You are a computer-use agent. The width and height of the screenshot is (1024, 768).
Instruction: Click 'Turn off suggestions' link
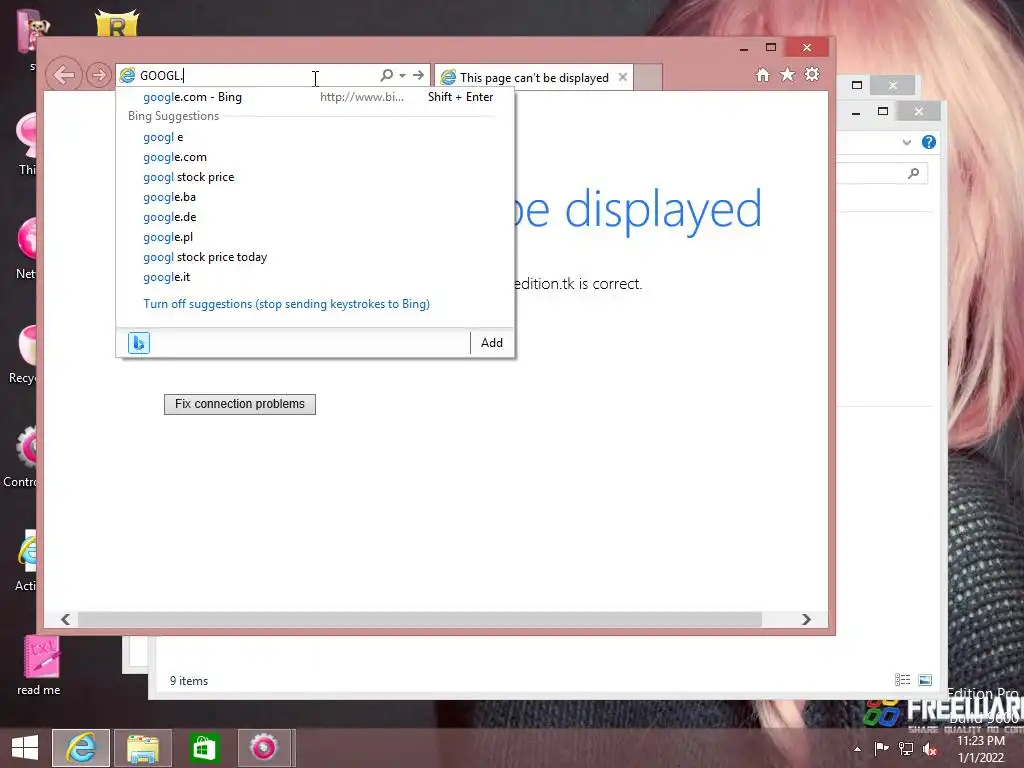tap(287, 304)
